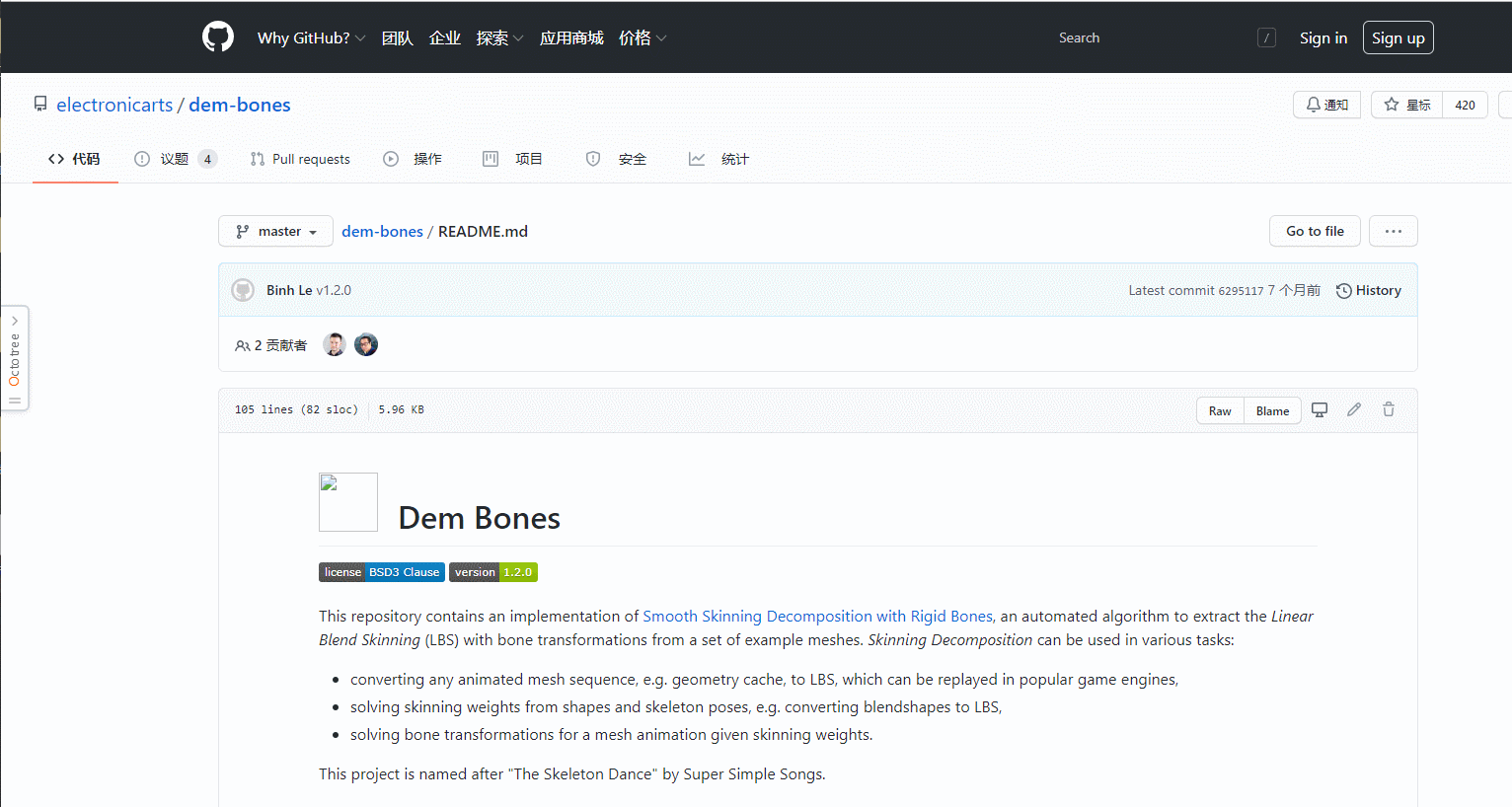
Task: Click the Go to file button
Action: tap(1315, 231)
